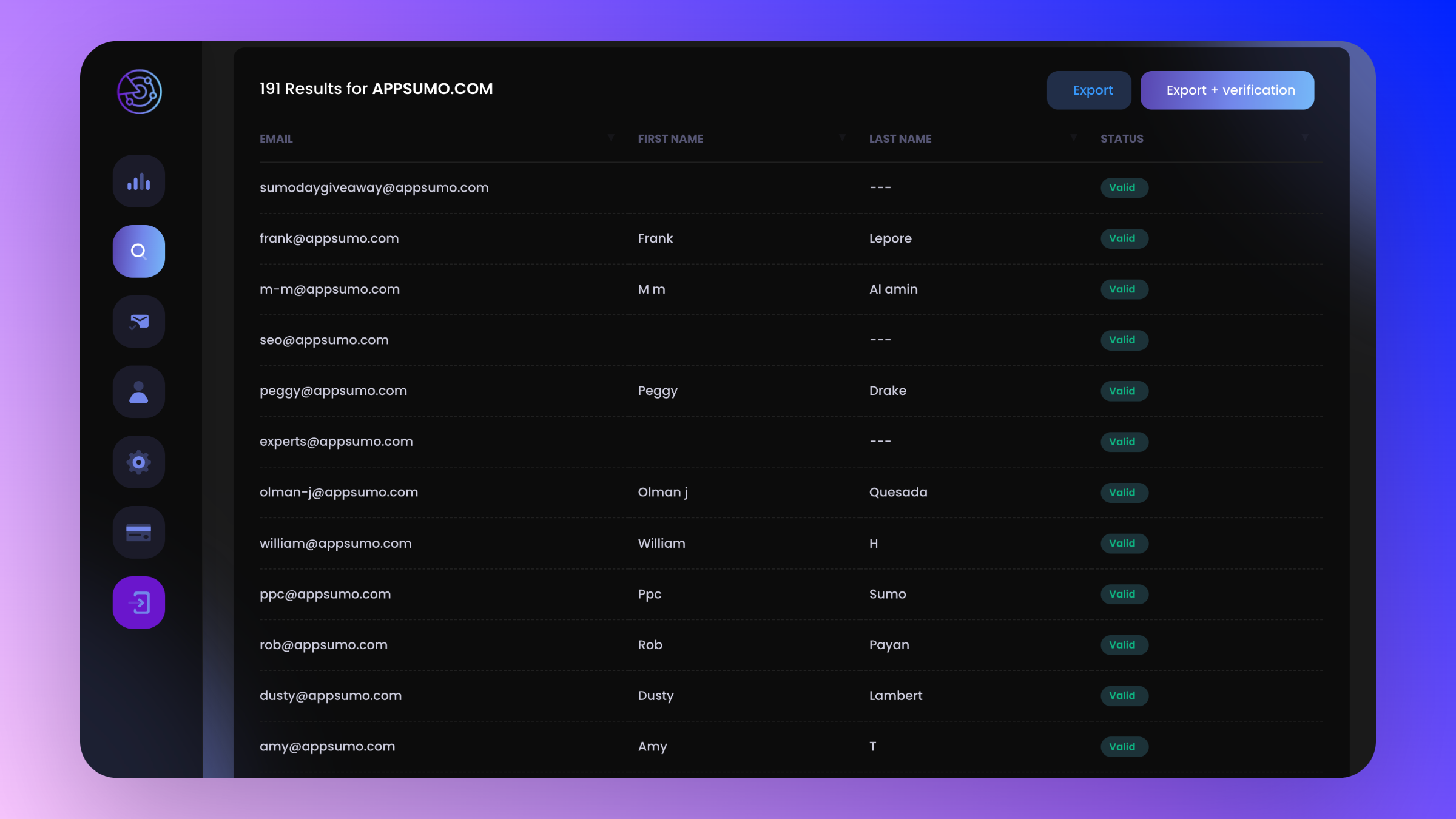
Task: Click first name Frank
Action: click(655, 238)
